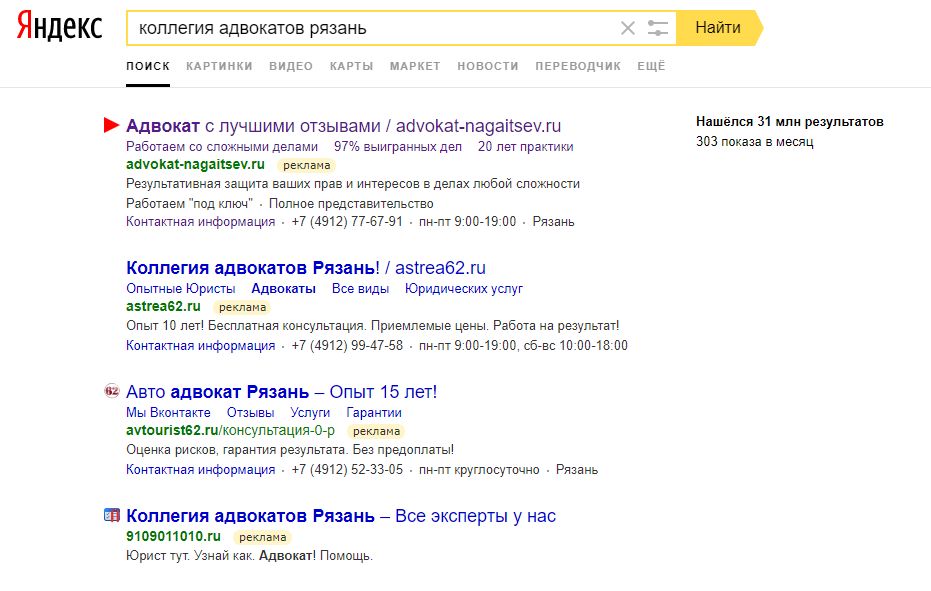Viewport: 931px width, 591px height.
Task: Visit the green advokat-nagaitsev.ru URL
Action: point(195,165)
